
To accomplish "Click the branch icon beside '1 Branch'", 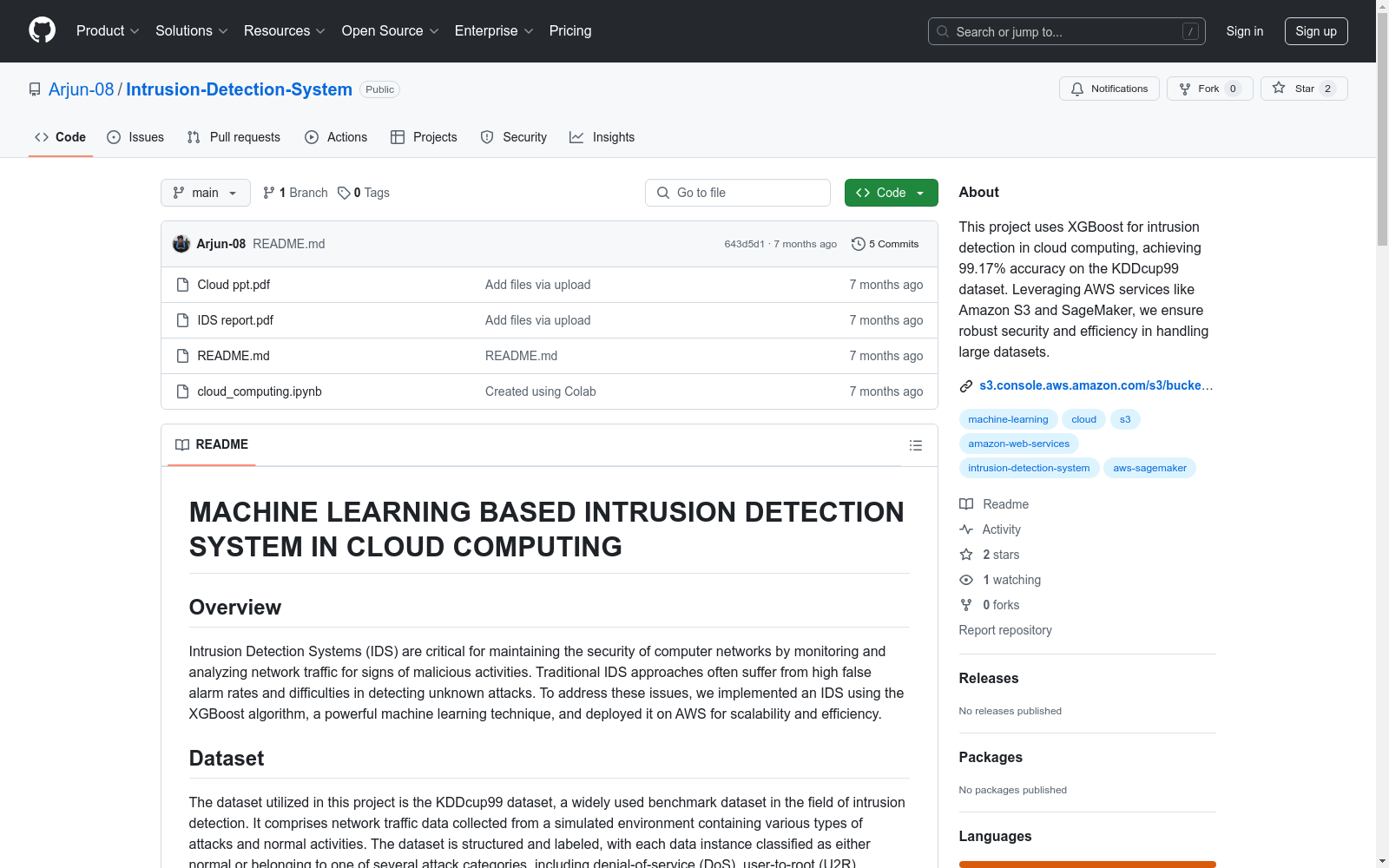I will [x=269, y=193].
